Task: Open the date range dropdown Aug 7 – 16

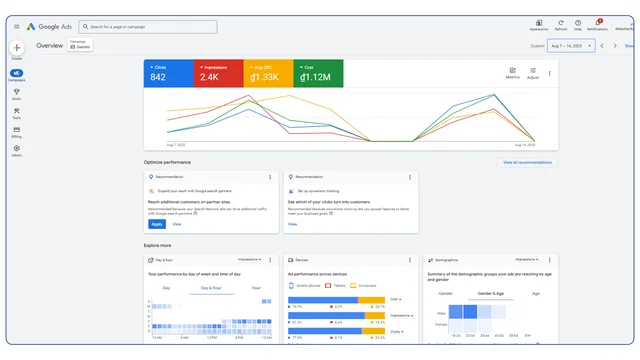Action: click(x=571, y=46)
